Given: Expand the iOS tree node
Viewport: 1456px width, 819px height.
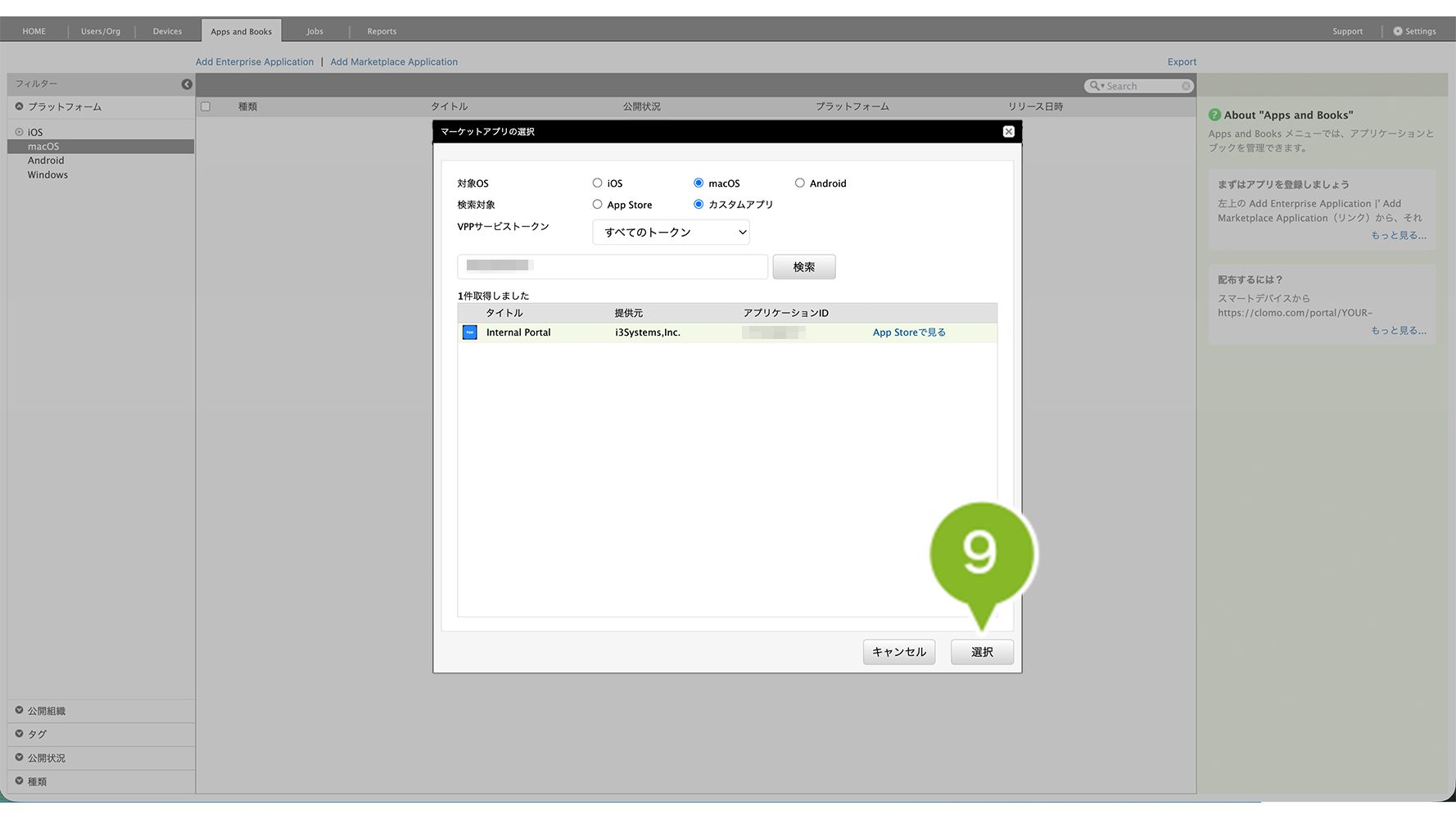Looking at the screenshot, I should (19, 132).
